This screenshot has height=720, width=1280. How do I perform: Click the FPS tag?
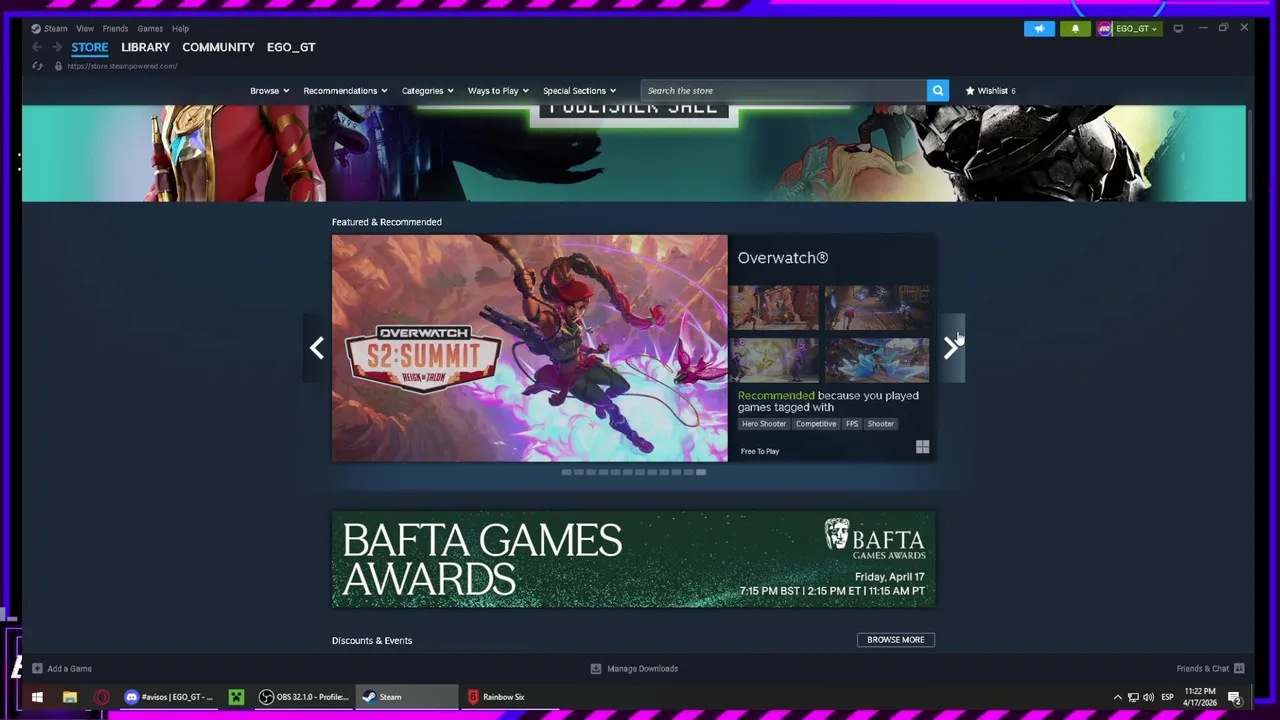pyautogui.click(x=852, y=424)
